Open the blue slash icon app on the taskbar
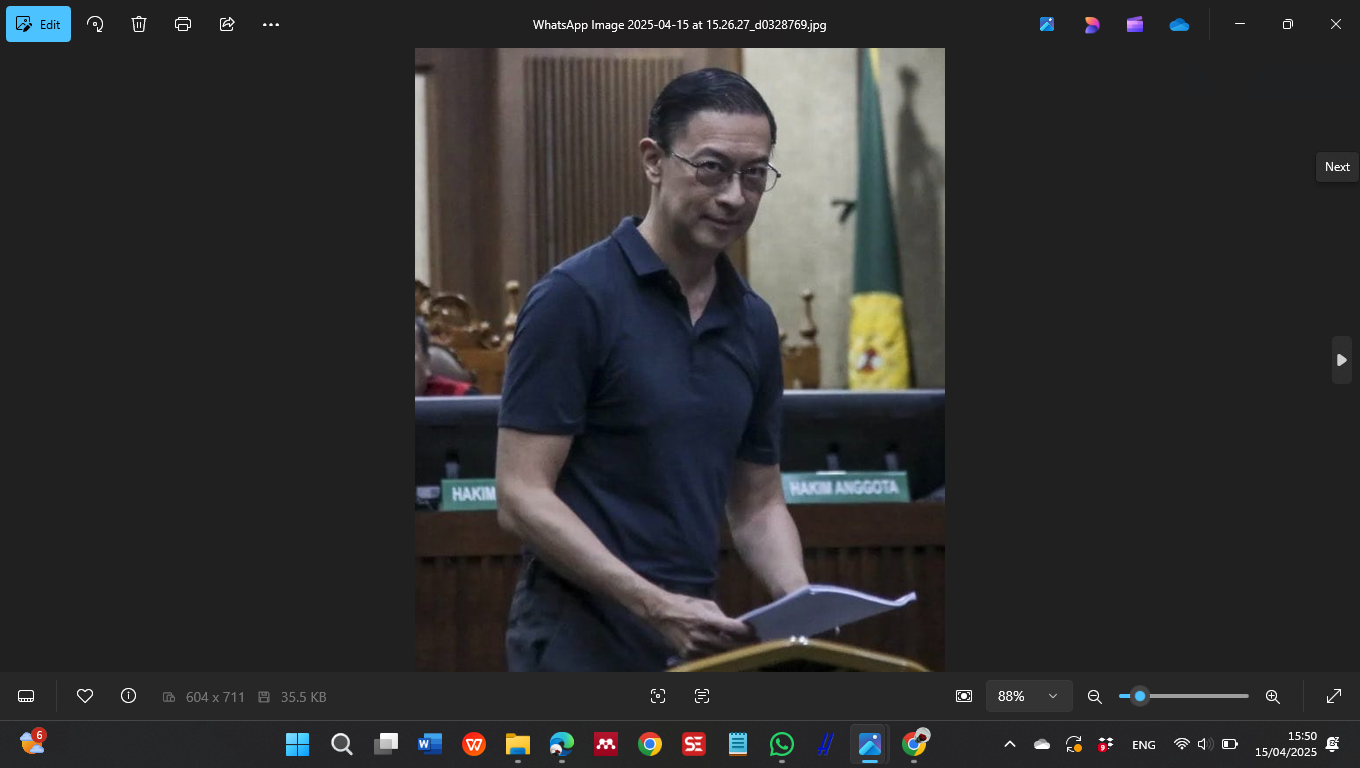The height and width of the screenshot is (768, 1360). tap(825, 744)
